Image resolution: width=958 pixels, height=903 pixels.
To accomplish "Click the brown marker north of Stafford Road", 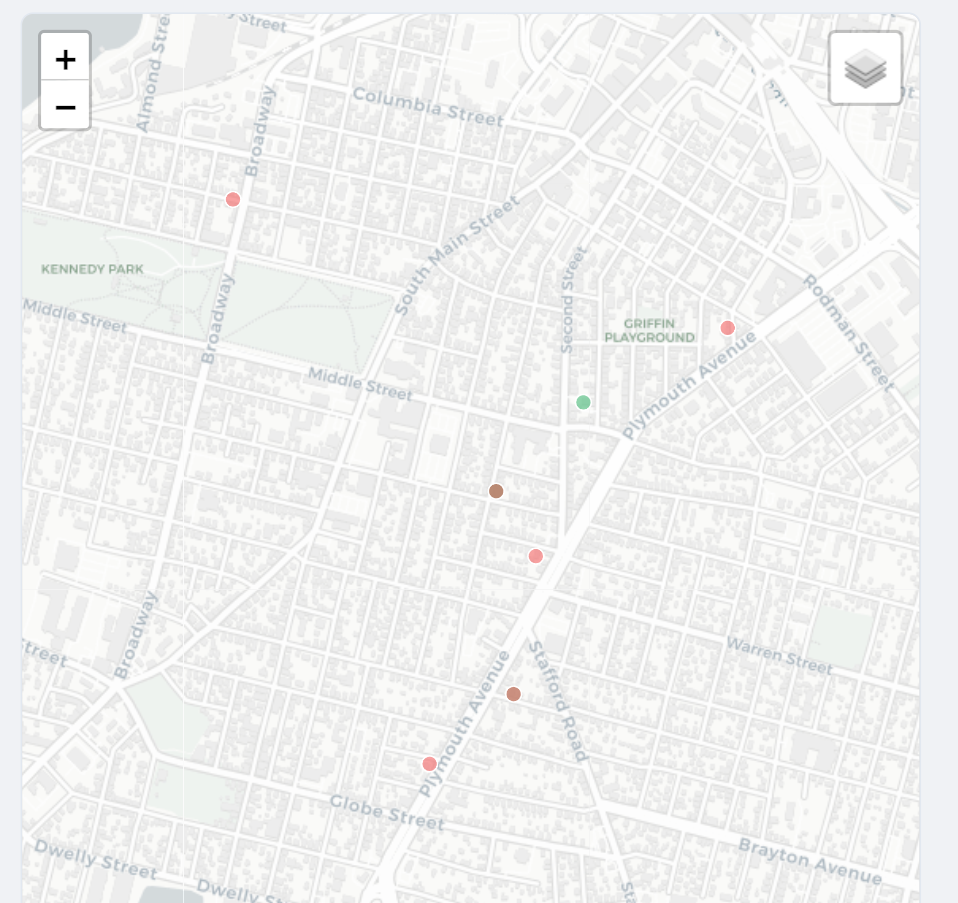I will [513, 691].
